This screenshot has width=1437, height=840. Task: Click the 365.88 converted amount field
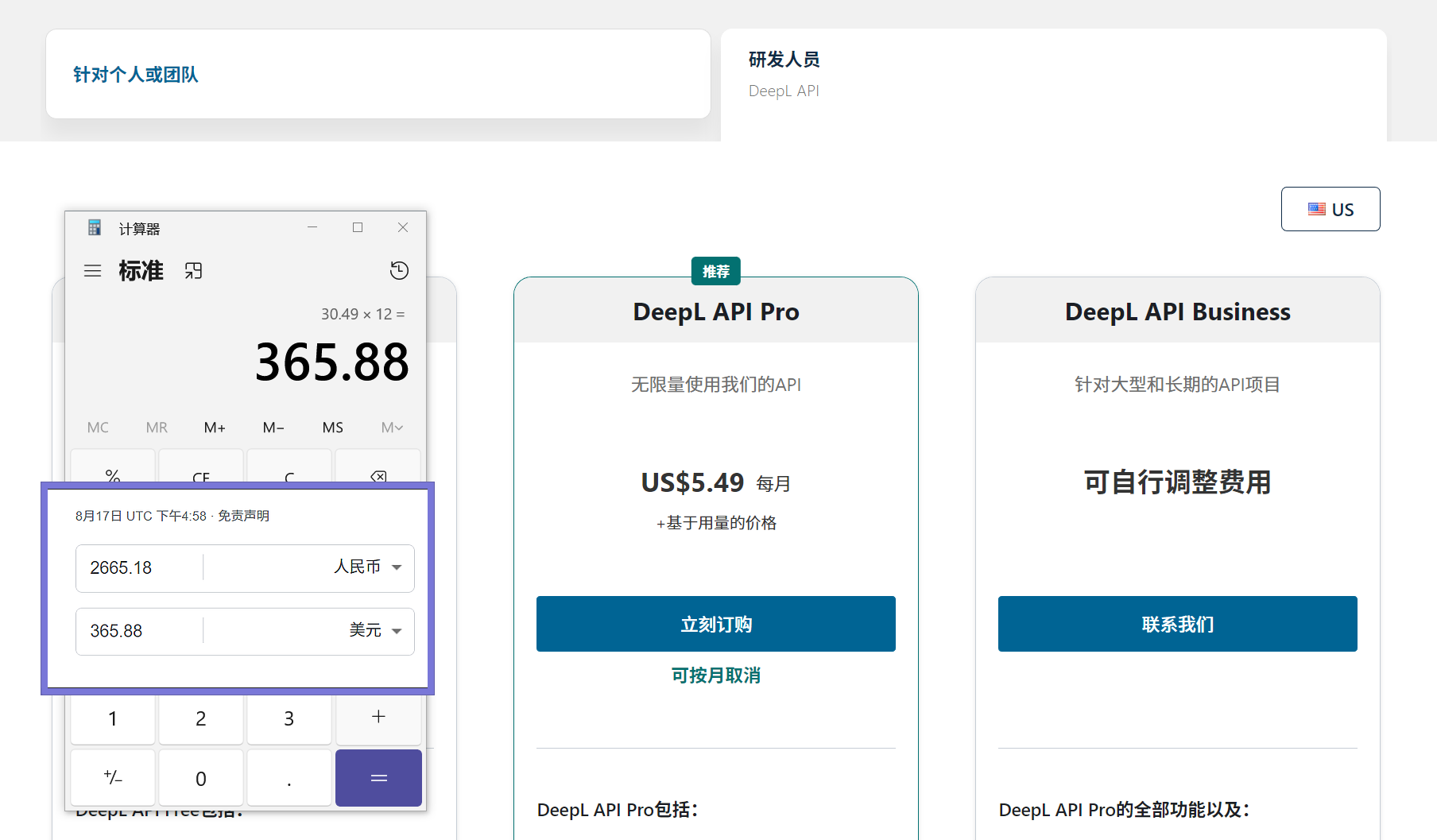click(x=139, y=631)
